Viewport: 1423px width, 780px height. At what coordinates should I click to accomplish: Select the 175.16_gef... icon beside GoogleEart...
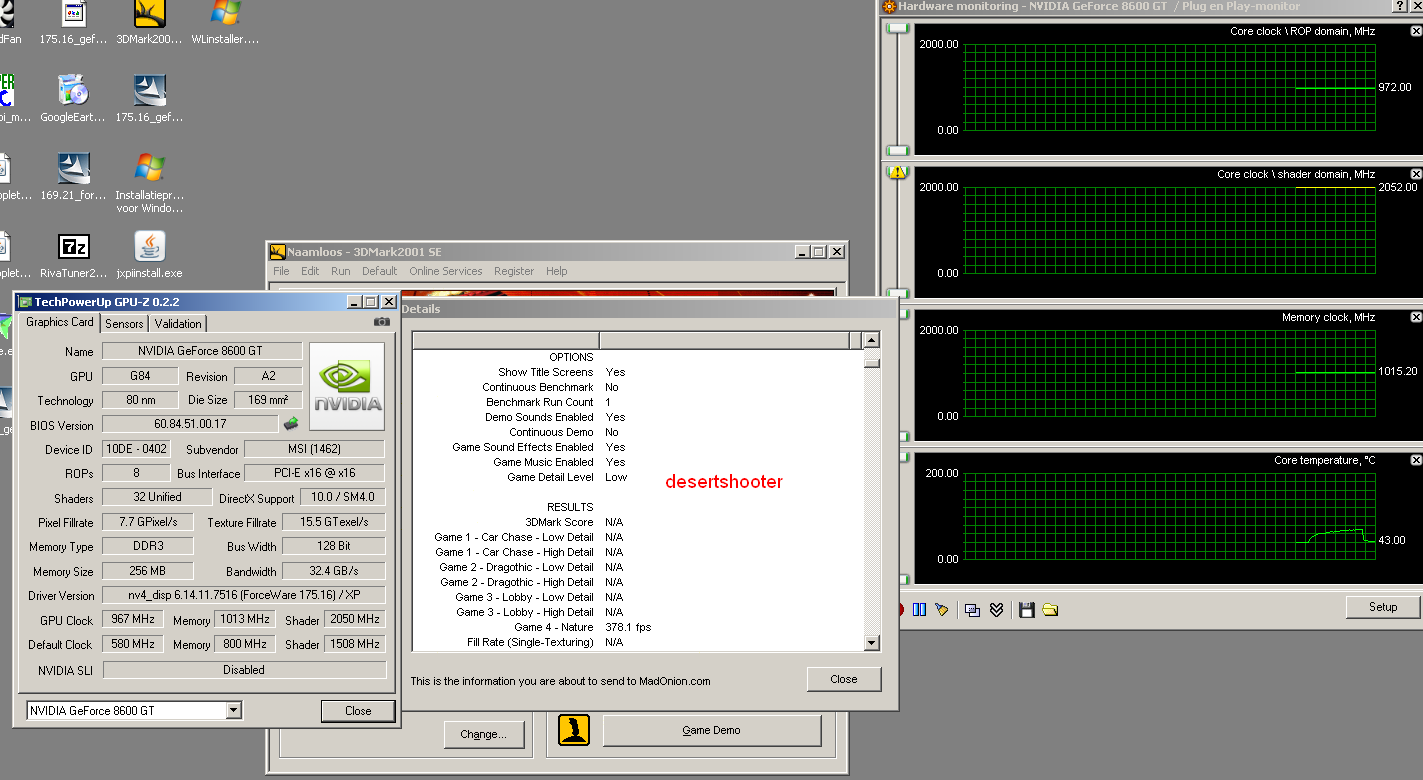(x=149, y=98)
